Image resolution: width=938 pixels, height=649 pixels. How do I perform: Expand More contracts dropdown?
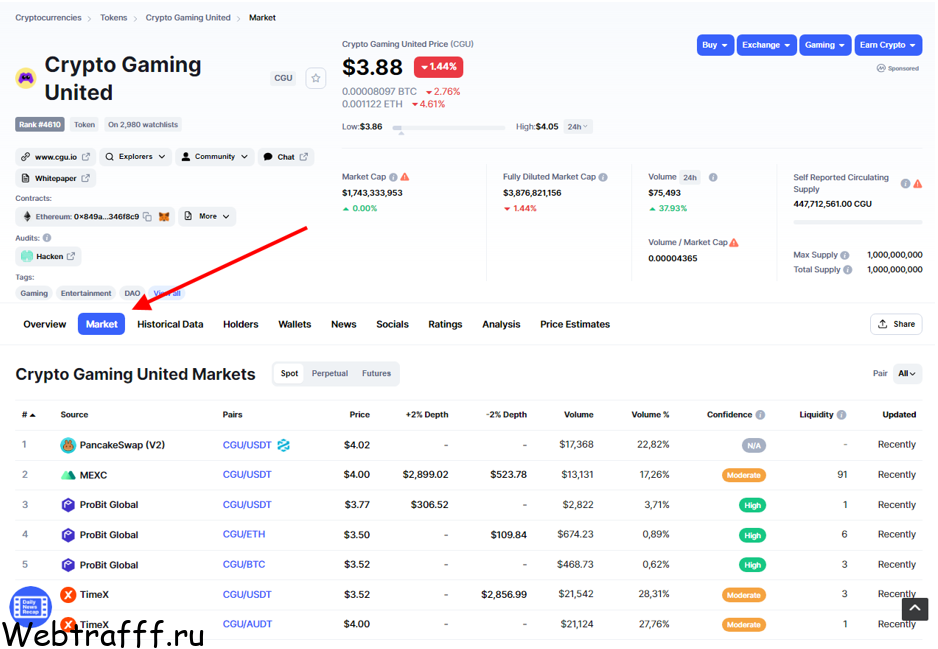point(207,217)
